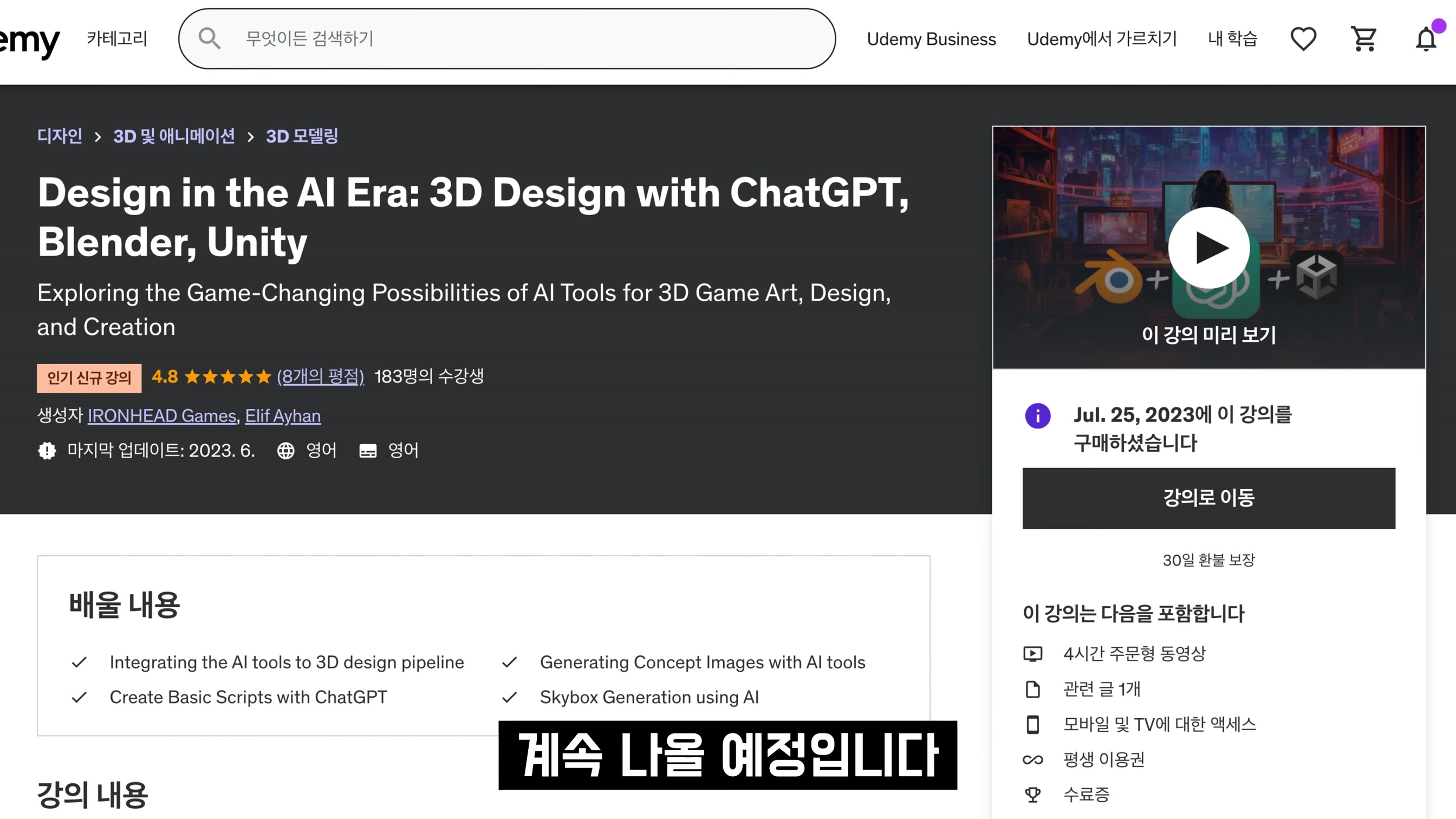Click the globe language icon
Viewport: 1456px width, 819px height.
click(285, 451)
